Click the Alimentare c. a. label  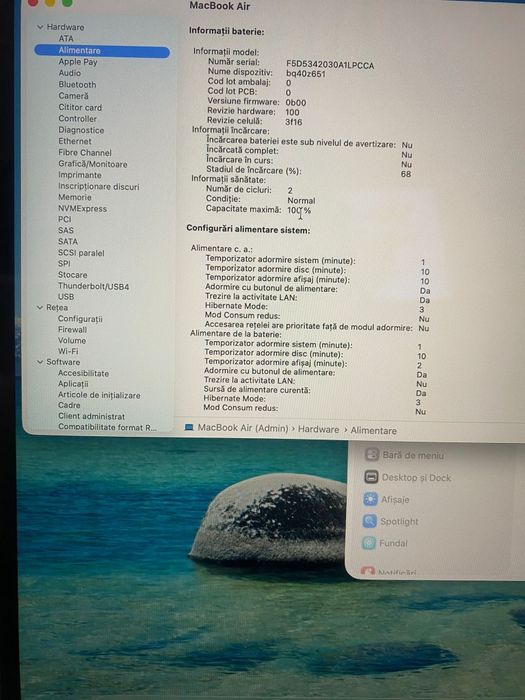coord(221,249)
